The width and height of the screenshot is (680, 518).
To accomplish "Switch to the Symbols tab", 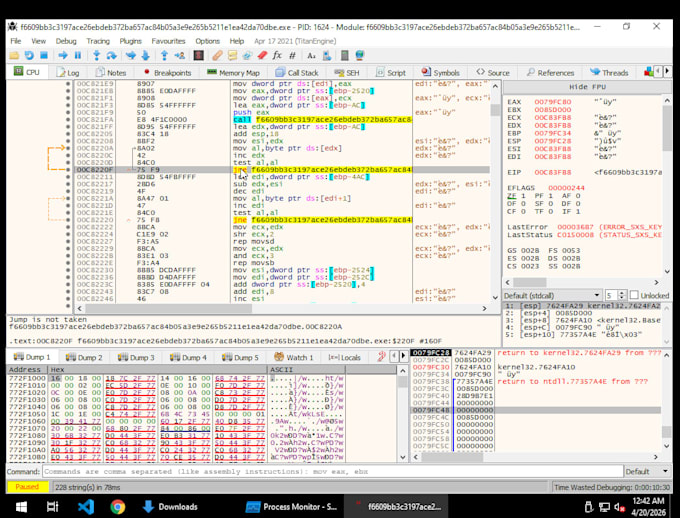I will [440, 72].
